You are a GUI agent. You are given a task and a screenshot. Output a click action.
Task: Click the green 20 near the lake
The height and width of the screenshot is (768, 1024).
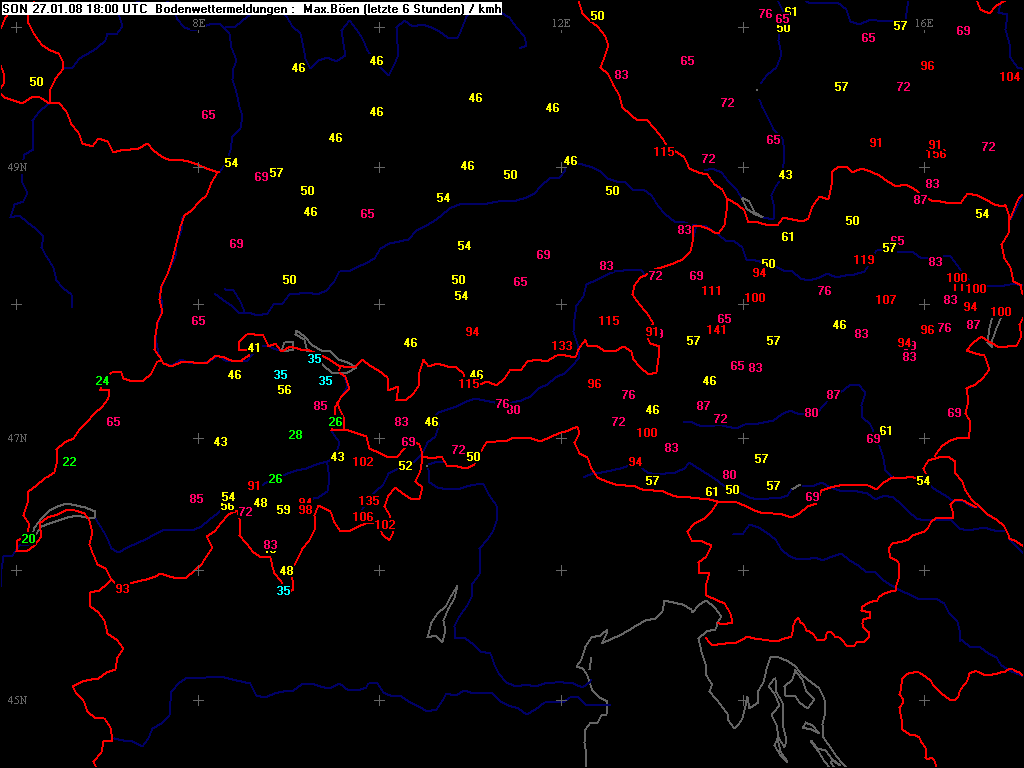pos(29,539)
